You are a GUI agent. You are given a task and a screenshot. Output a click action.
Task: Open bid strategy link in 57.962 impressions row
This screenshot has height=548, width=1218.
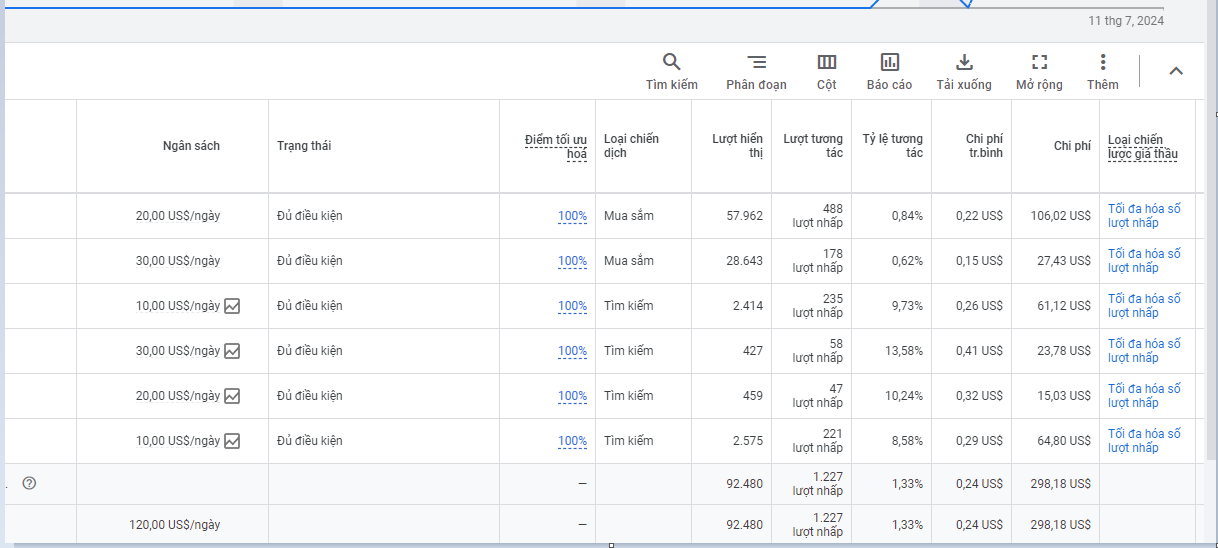click(x=1143, y=216)
